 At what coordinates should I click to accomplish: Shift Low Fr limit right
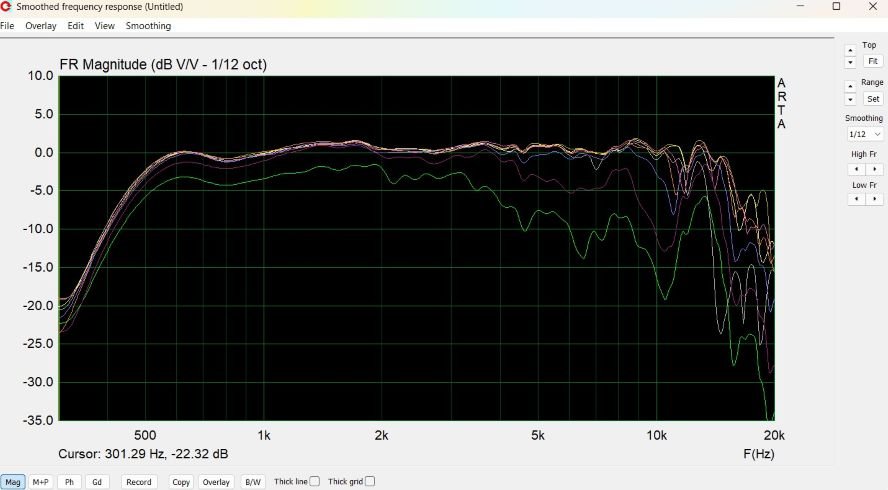click(874, 199)
